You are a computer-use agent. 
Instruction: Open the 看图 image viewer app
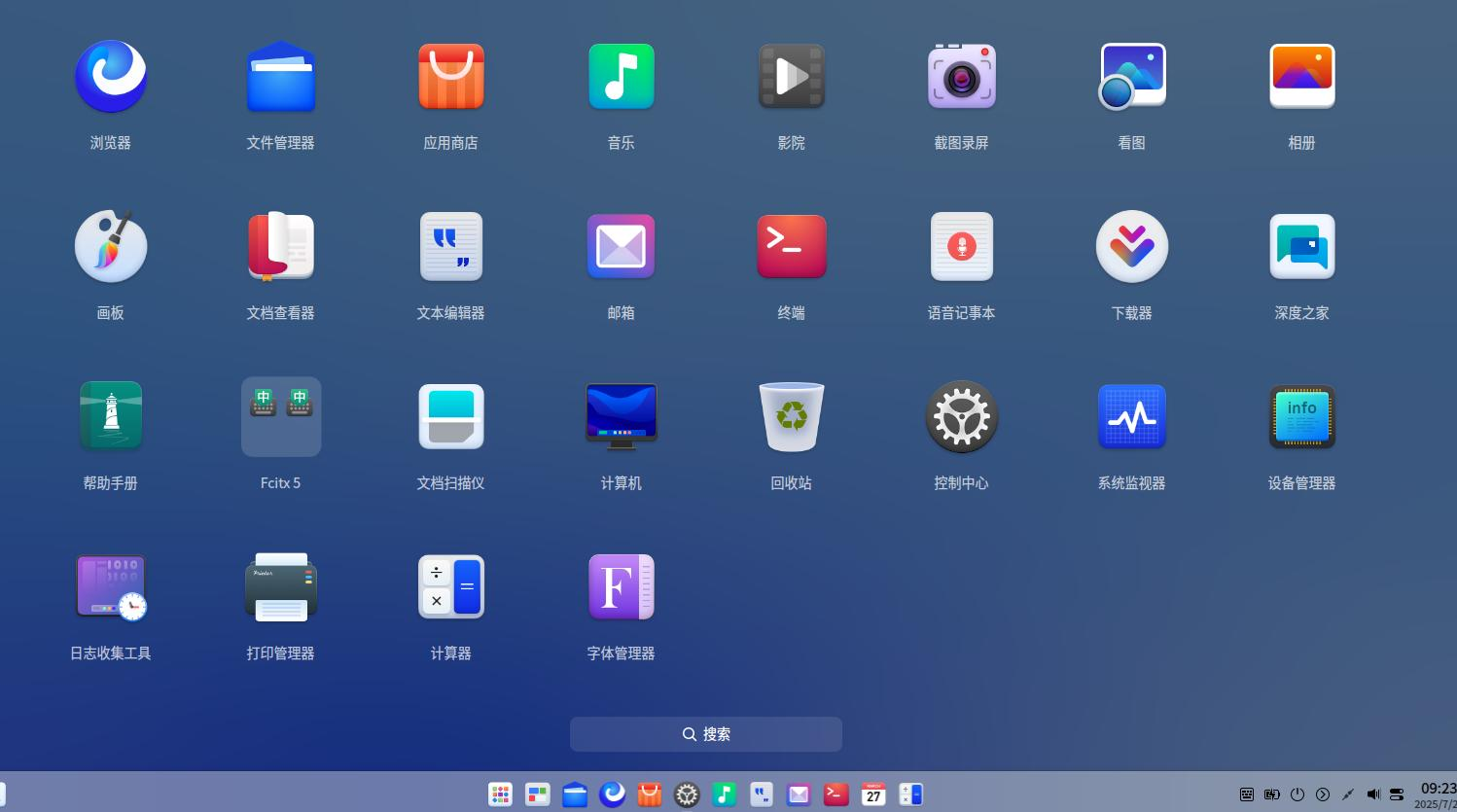1132,76
